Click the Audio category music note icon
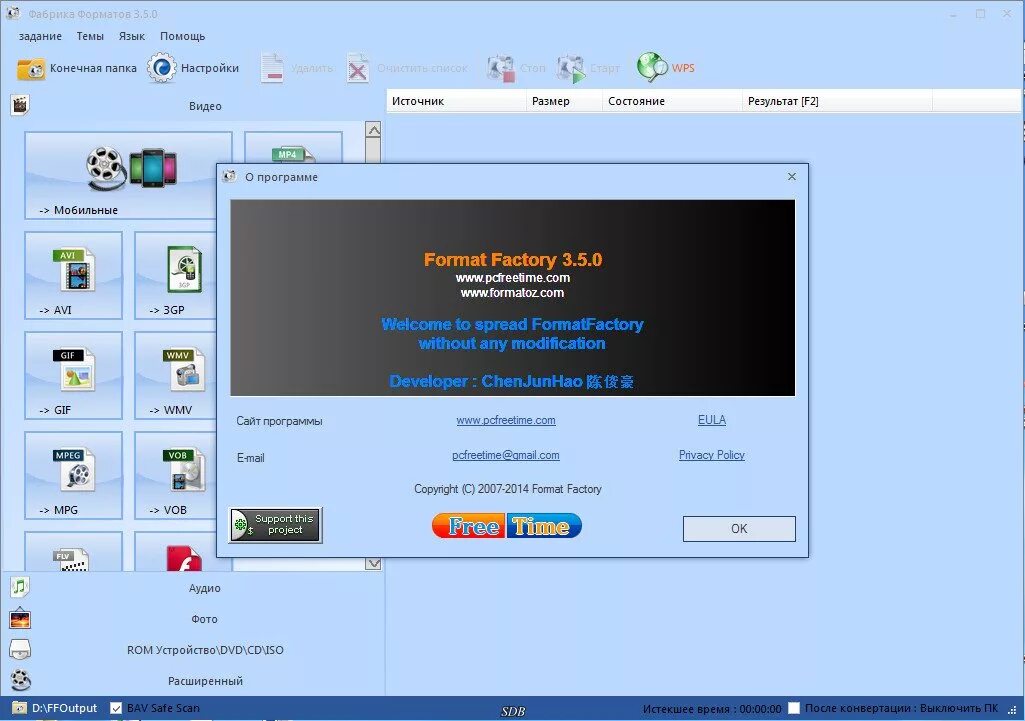The image size is (1025, 721). click(x=20, y=587)
